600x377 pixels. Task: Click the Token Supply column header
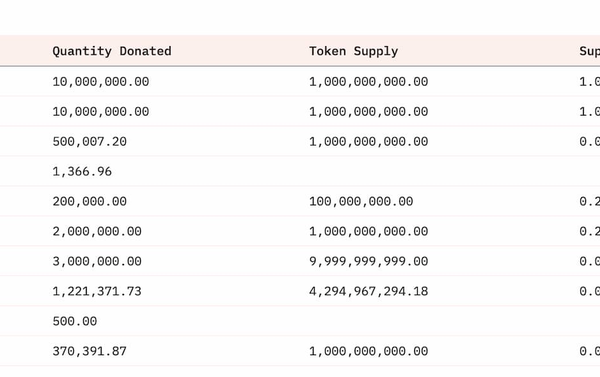point(354,51)
